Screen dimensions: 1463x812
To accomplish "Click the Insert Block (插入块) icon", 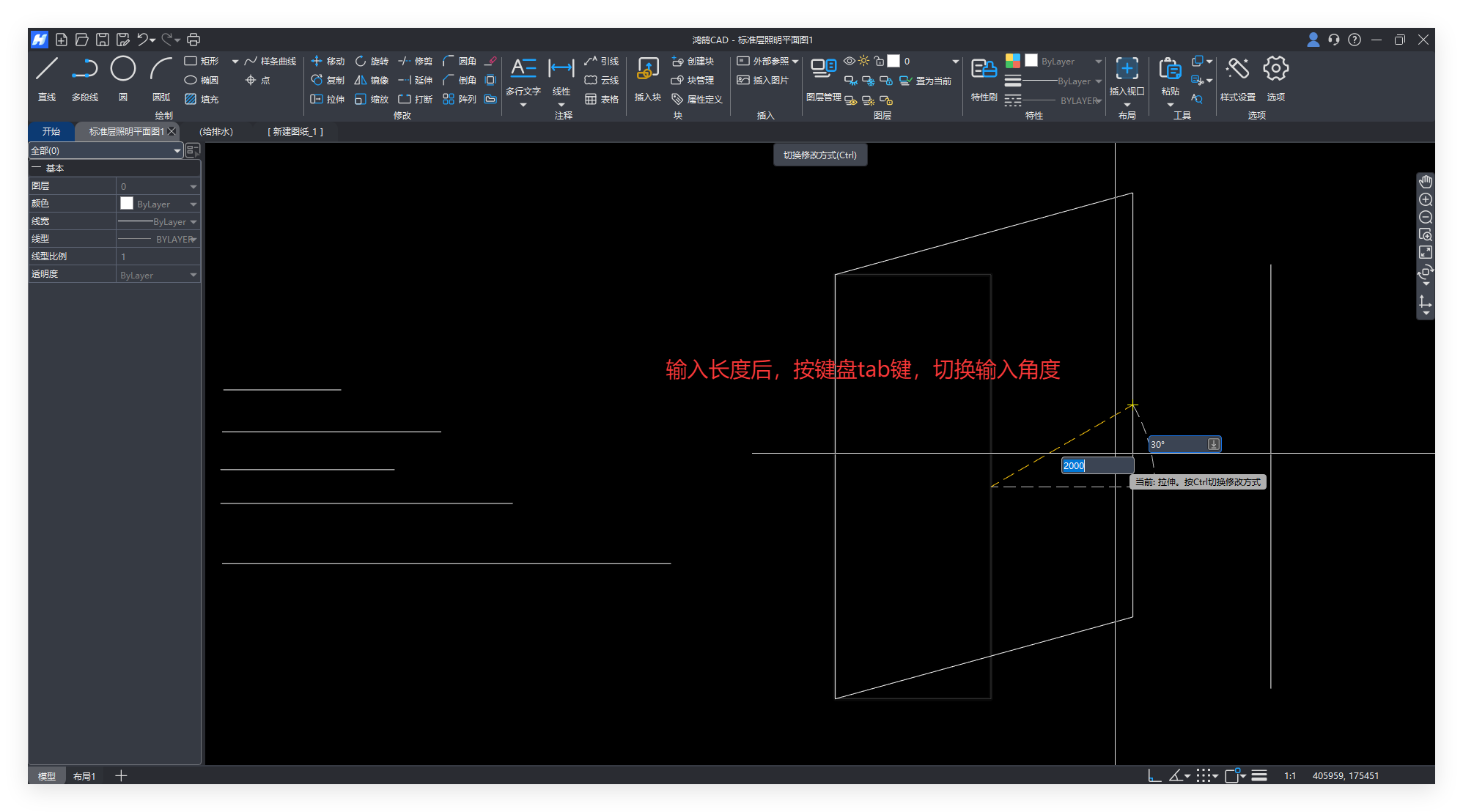I will pyautogui.click(x=647, y=70).
